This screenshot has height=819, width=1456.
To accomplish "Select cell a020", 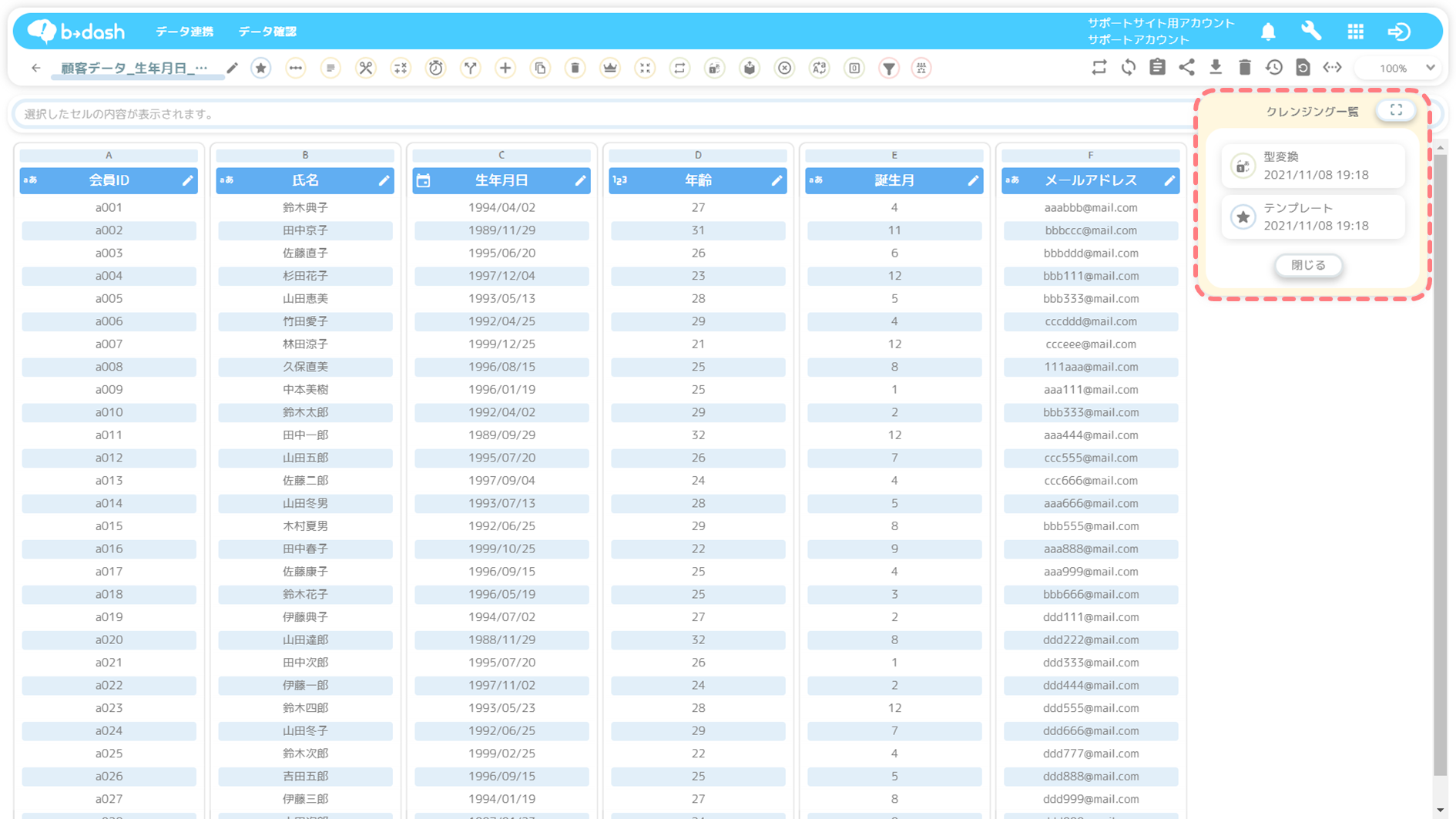I will pyautogui.click(x=109, y=639).
